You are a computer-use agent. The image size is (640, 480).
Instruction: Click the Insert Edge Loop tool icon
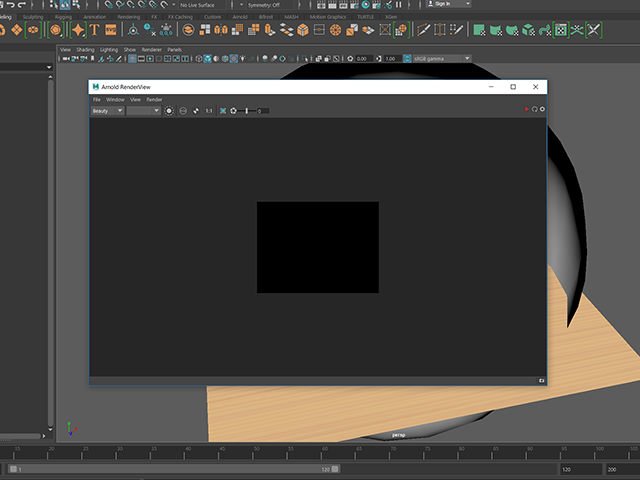point(440,30)
